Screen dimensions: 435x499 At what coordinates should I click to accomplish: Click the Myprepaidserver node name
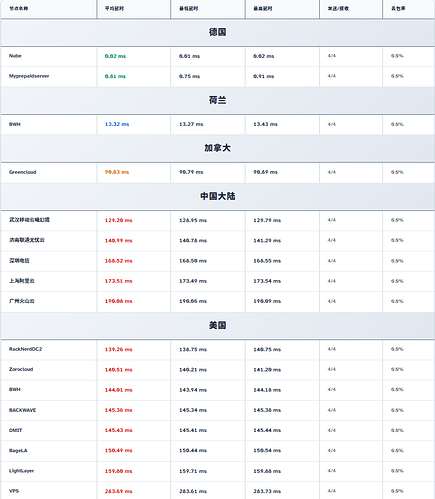(x=29, y=76)
